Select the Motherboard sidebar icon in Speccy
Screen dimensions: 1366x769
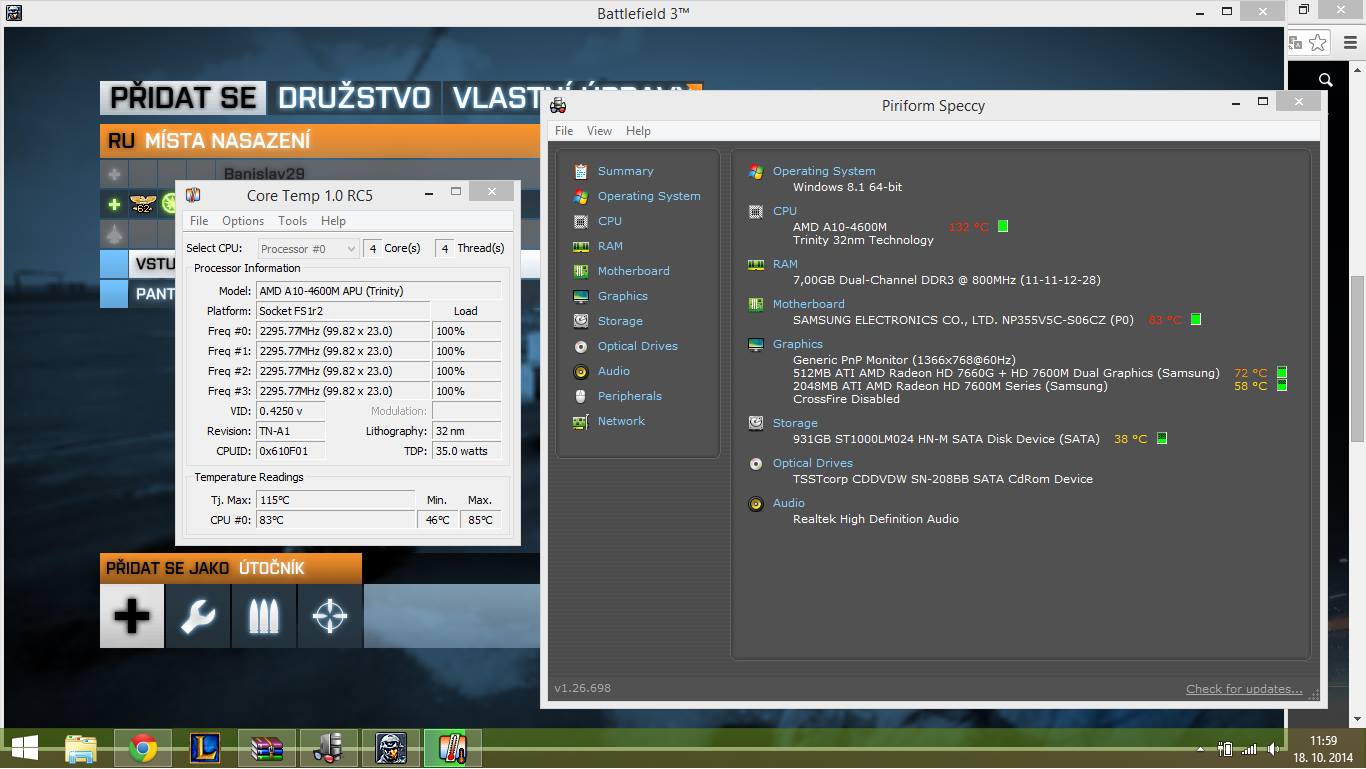pyautogui.click(x=580, y=271)
